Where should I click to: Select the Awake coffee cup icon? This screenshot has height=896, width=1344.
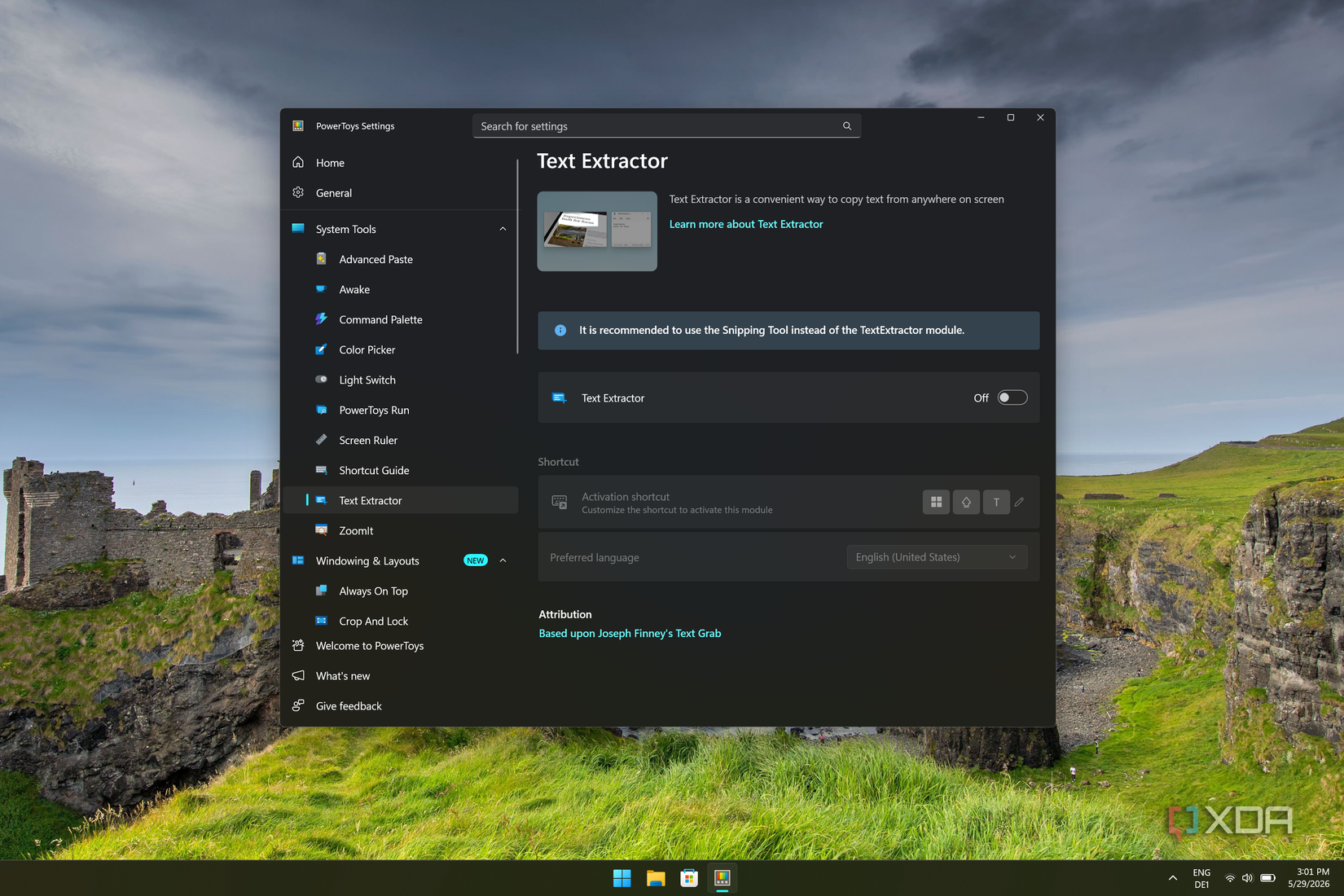click(x=322, y=289)
